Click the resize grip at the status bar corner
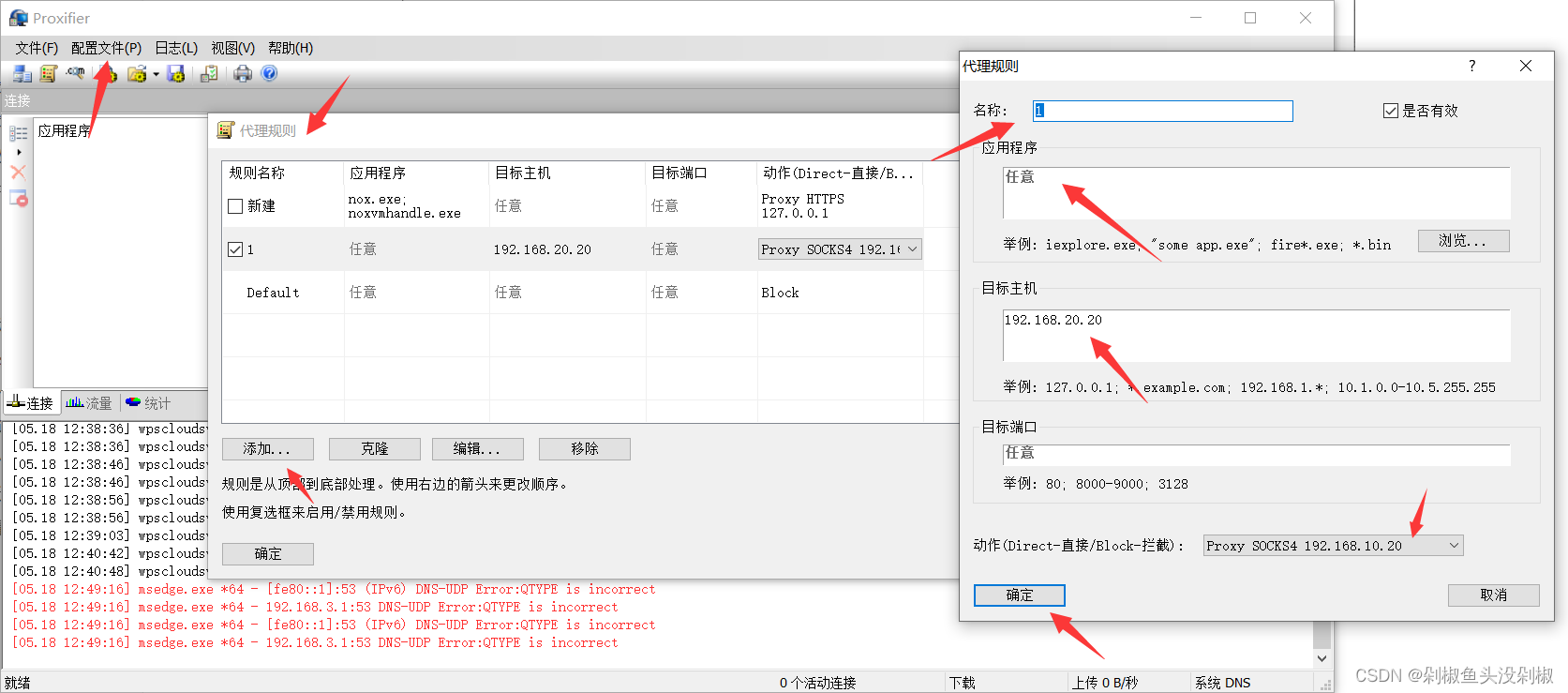The image size is (1568, 693). pyautogui.click(x=1326, y=685)
